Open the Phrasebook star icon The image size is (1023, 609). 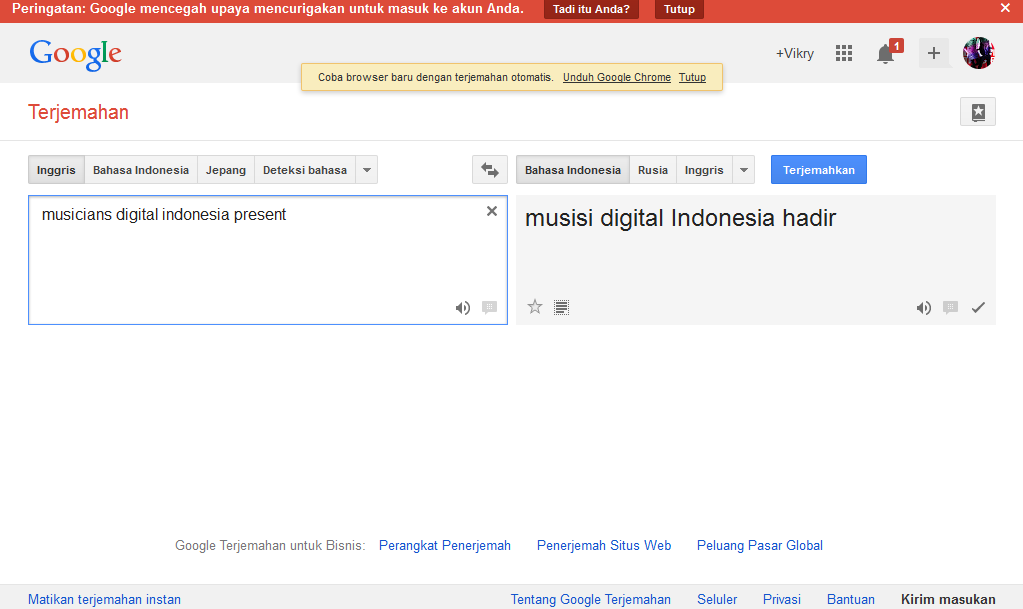(x=978, y=112)
